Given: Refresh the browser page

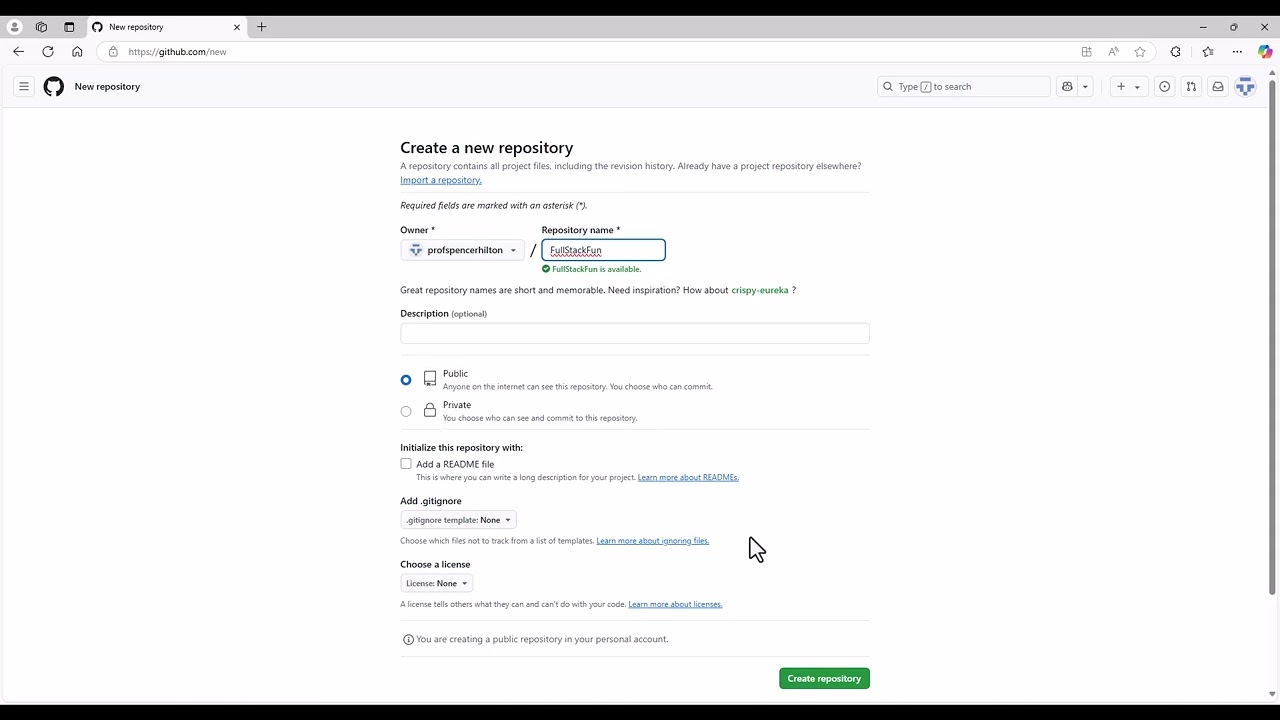Looking at the screenshot, I should coord(48,52).
